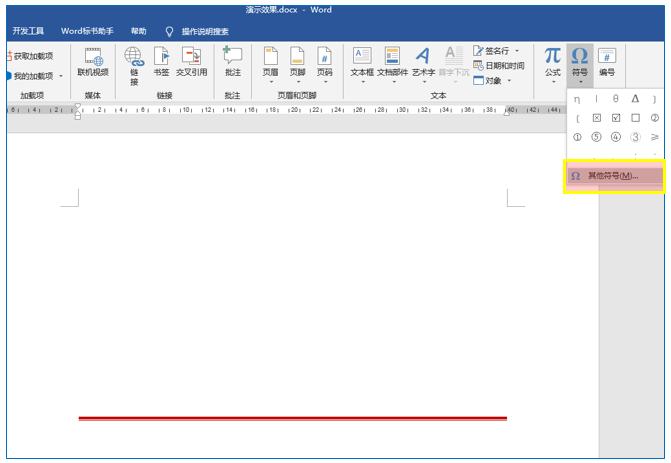
Task: Expand the 对象 dropdown arrow
Action: (509, 80)
